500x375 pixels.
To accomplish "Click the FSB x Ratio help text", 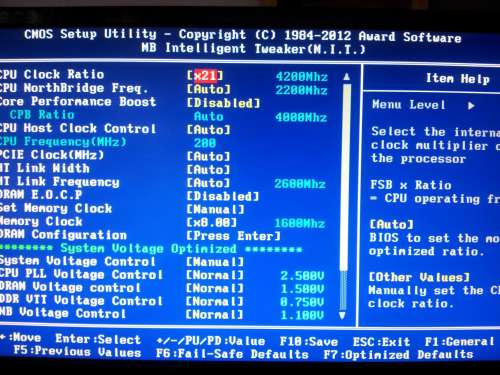I will (x=411, y=185).
